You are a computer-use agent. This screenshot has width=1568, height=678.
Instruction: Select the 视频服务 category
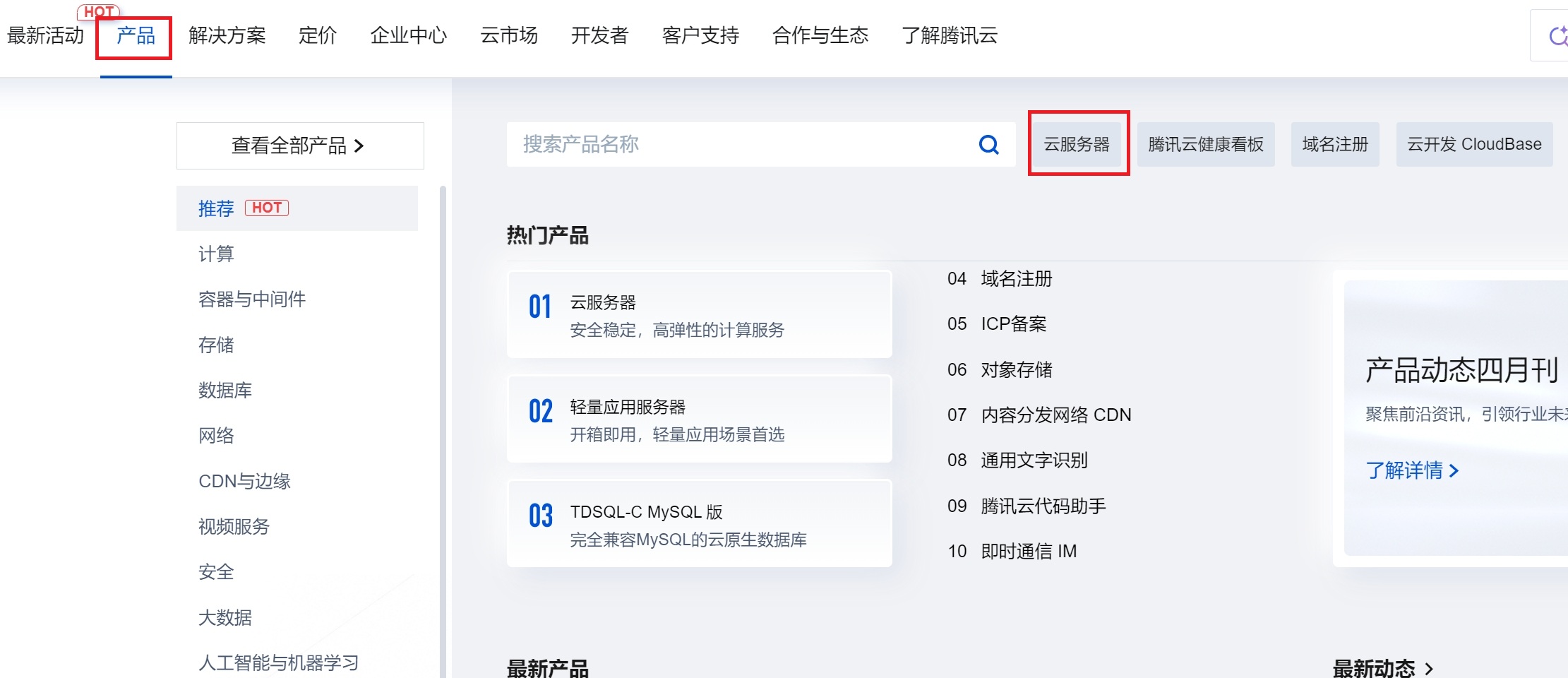[x=234, y=526]
